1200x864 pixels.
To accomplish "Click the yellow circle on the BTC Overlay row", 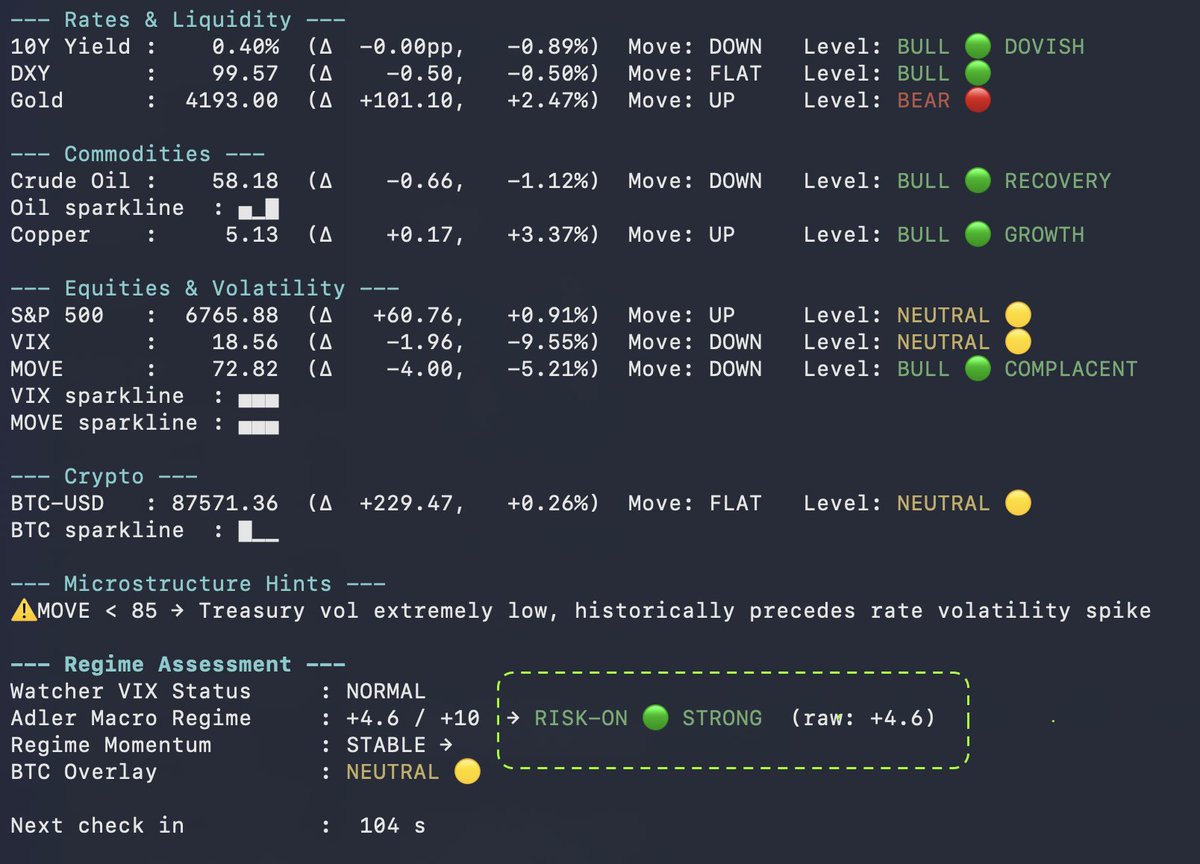I will tap(467, 772).
